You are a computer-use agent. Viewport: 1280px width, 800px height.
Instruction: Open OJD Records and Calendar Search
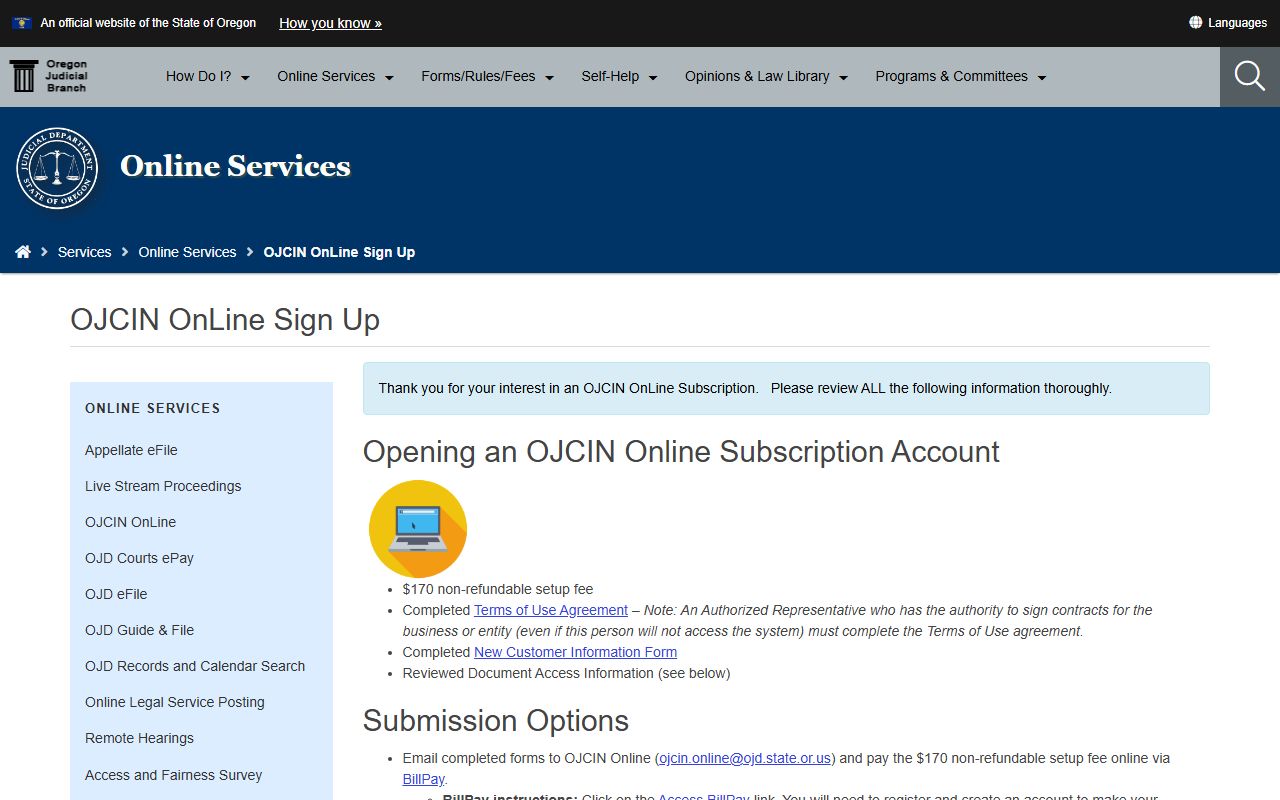[195, 666]
